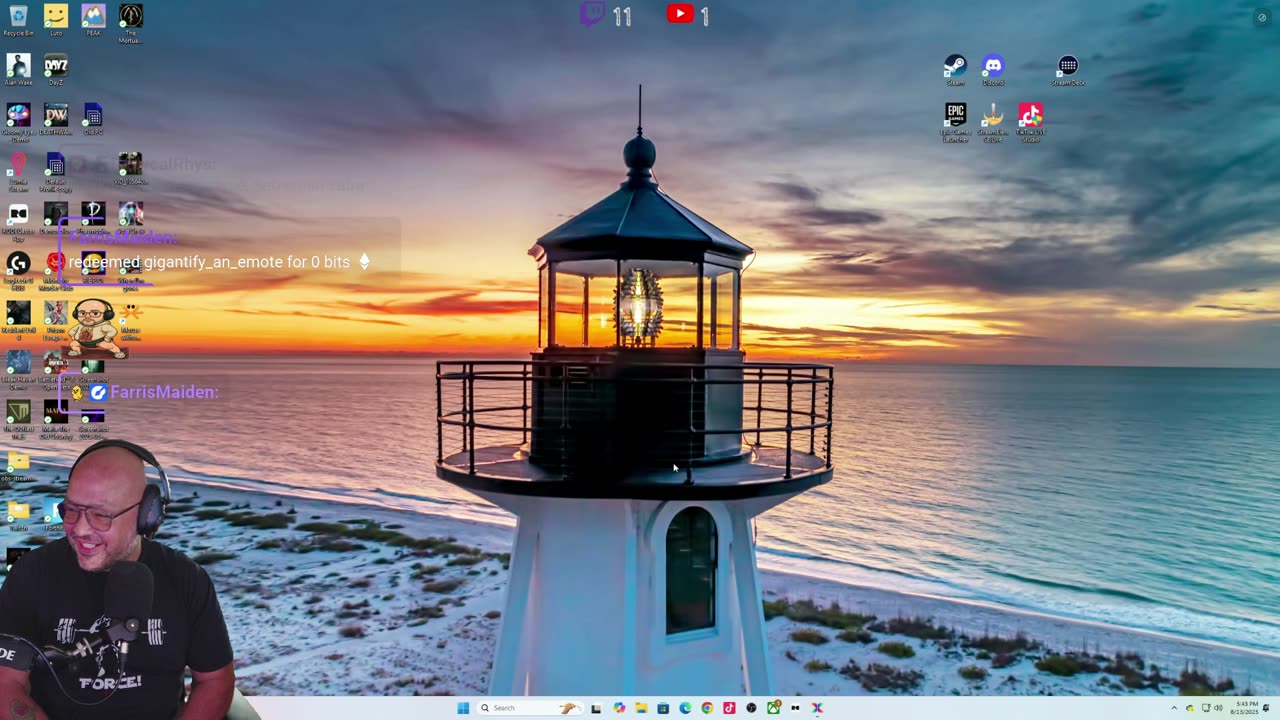Select the DEATHWATCH desktop icon
The image size is (1280, 720).
(x=56, y=119)
